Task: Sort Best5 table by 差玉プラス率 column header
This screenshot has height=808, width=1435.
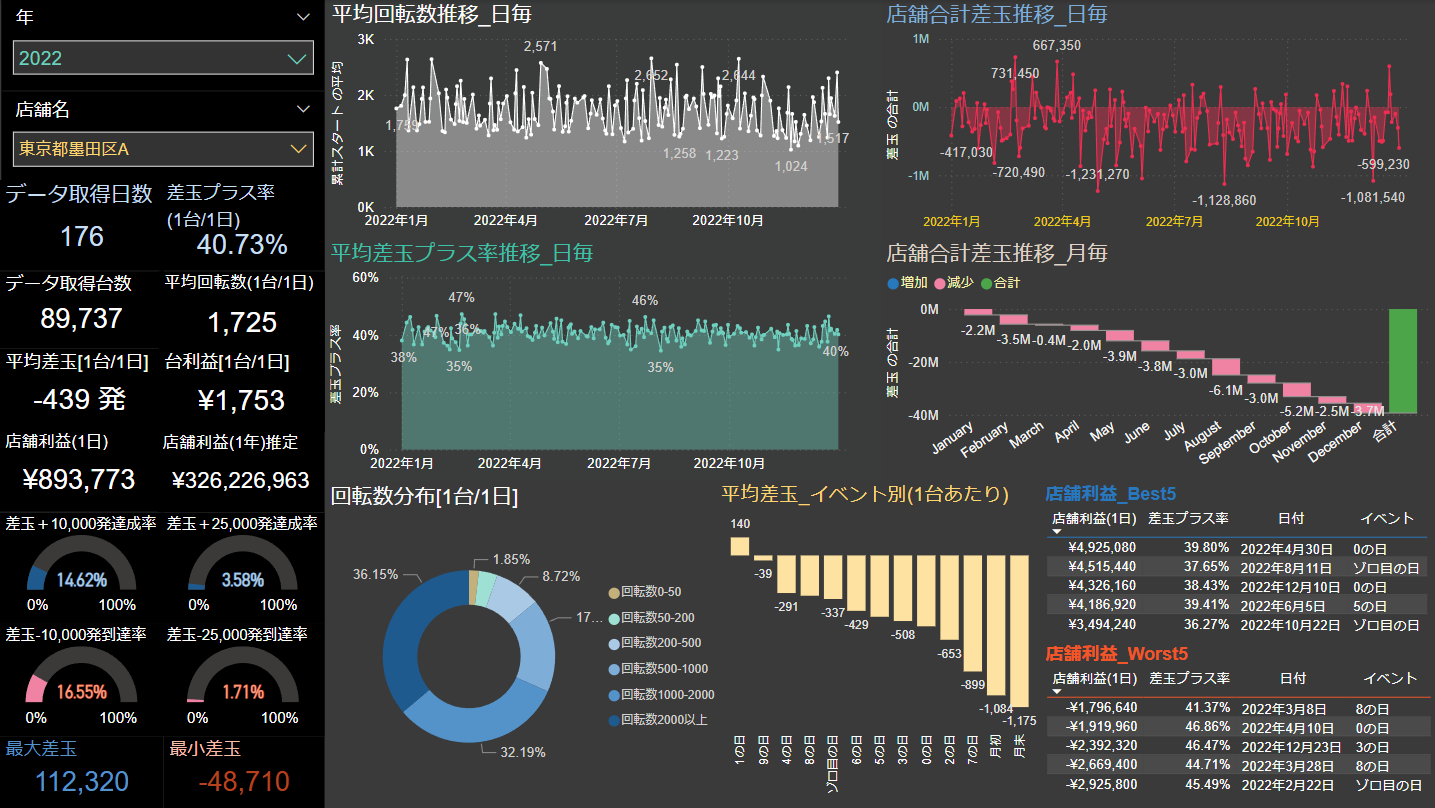Action: [1188, 518]
